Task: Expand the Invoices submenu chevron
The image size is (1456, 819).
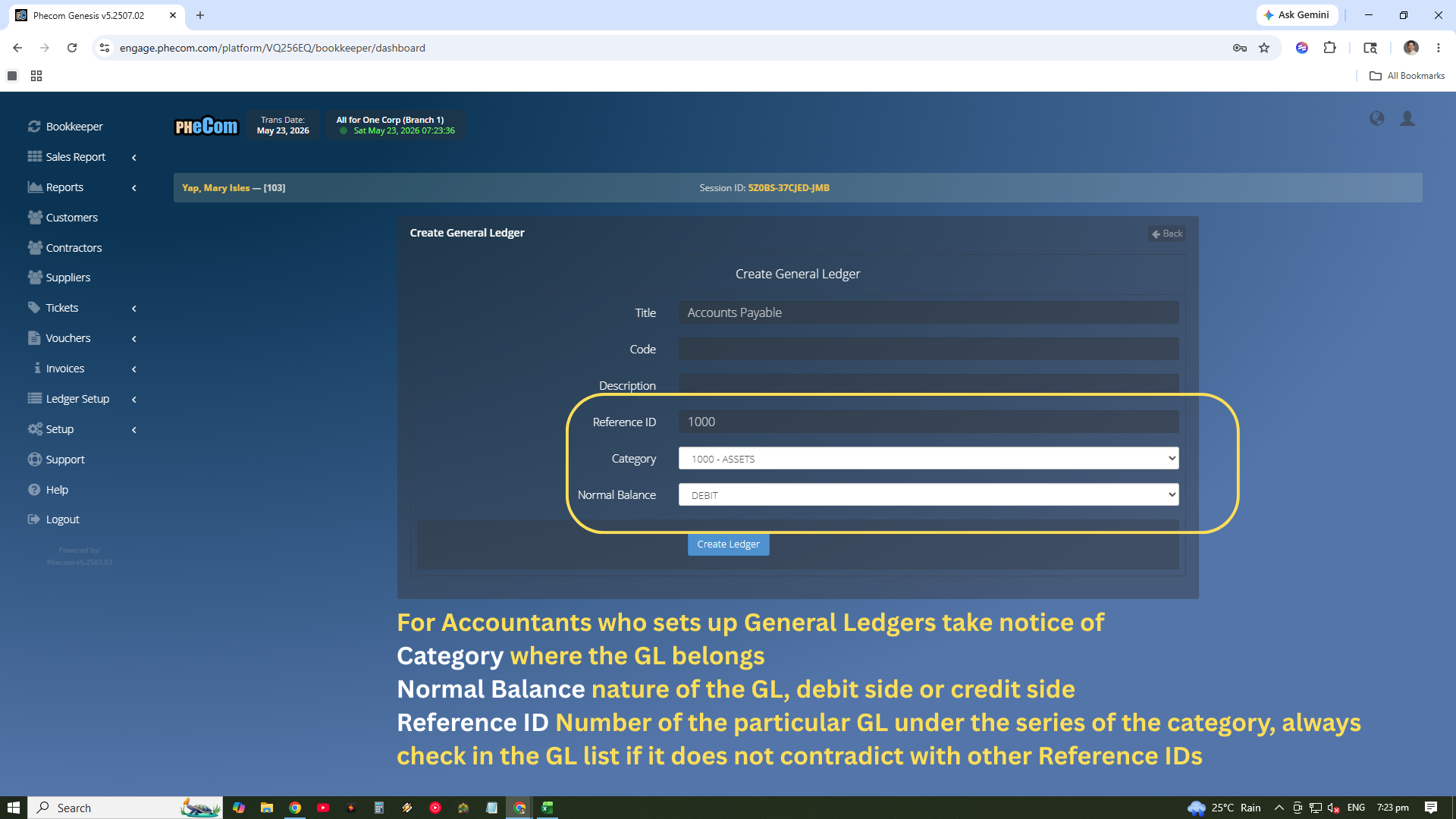Action: [134, 369]
